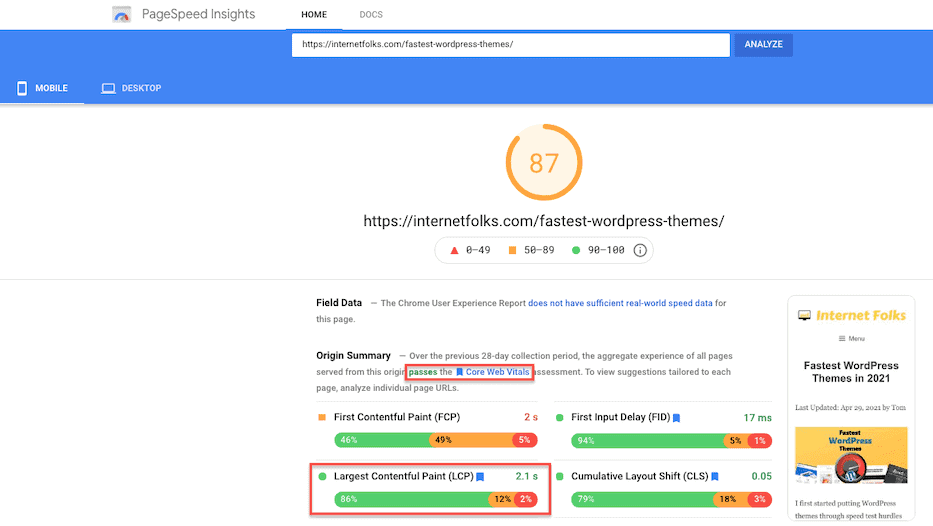
Task: Click the PageSpeed Insights logo icon
Action: tap(121, 14)
